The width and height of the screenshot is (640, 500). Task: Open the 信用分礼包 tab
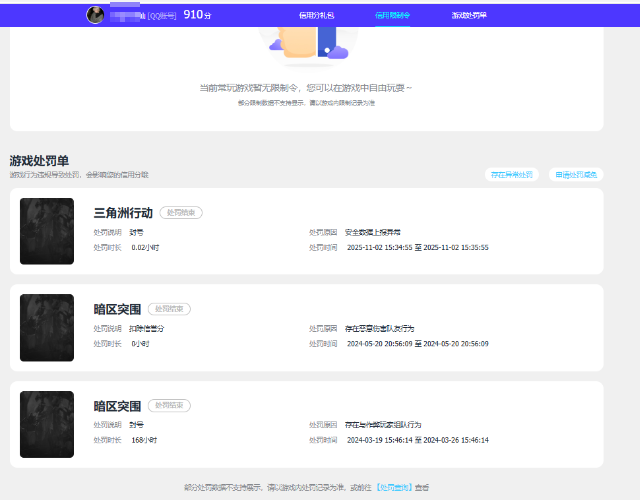316,16
